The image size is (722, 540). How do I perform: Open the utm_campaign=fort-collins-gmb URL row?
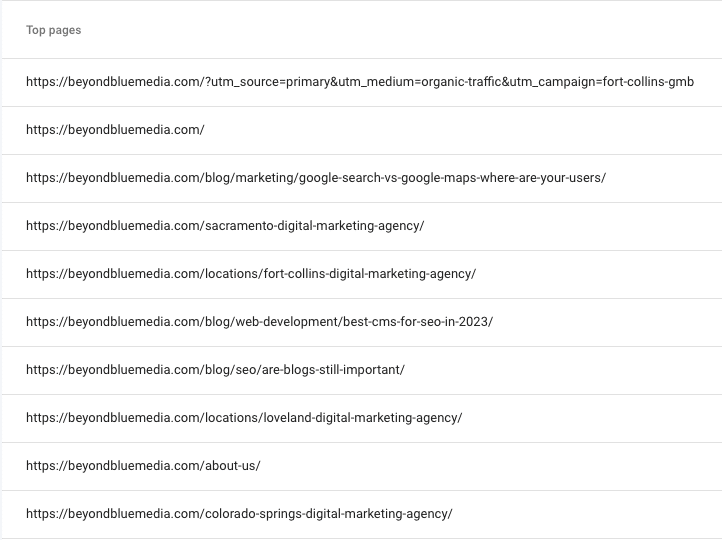[x=360, y=82]
